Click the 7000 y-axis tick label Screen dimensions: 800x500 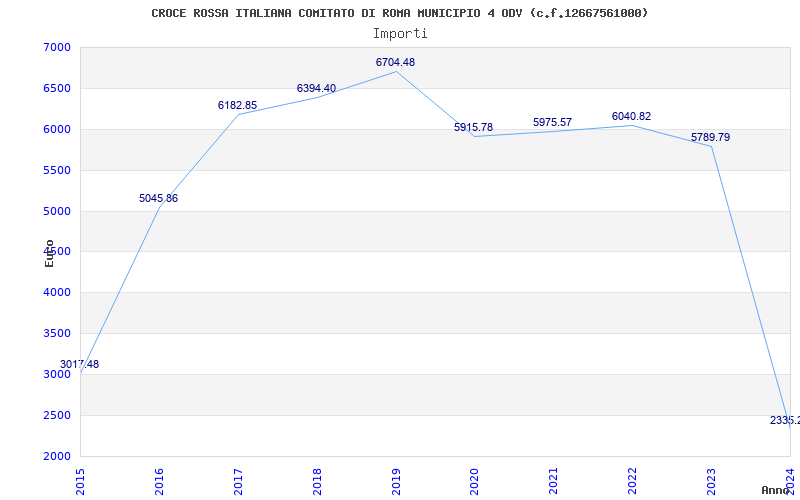point(57,47)
